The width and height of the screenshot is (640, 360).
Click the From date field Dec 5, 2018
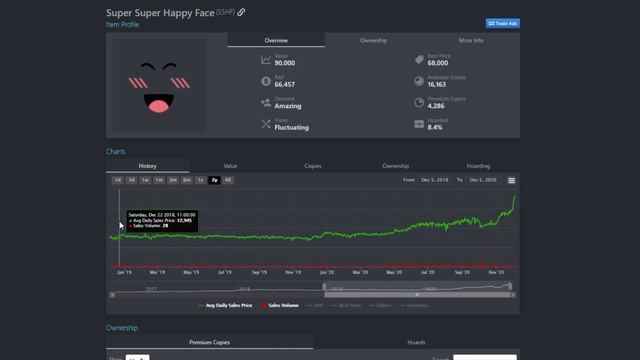point(434,180)
